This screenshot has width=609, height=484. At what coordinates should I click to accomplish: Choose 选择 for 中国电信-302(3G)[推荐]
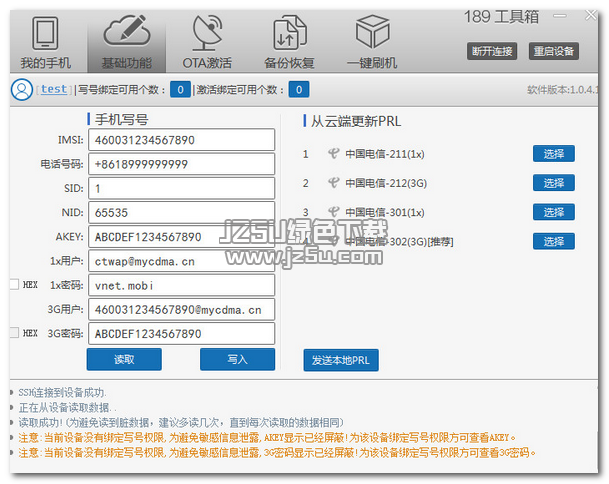pyautogui.click(x=553, y=242)
